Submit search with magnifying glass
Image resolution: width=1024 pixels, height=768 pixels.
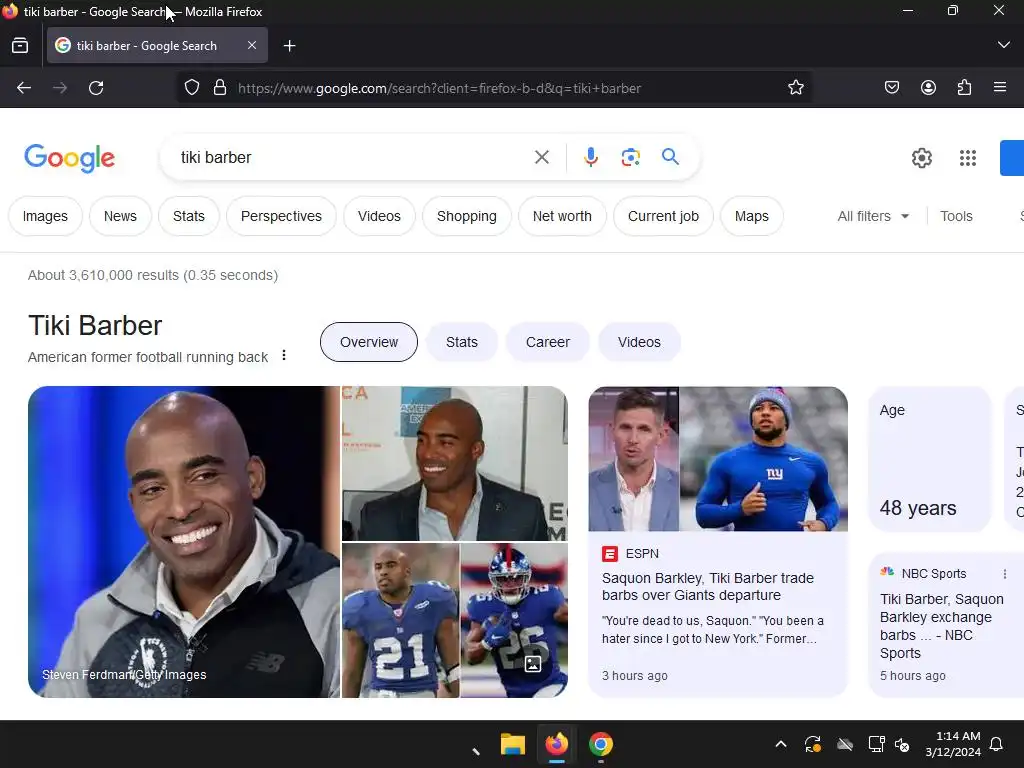point(670,157)
